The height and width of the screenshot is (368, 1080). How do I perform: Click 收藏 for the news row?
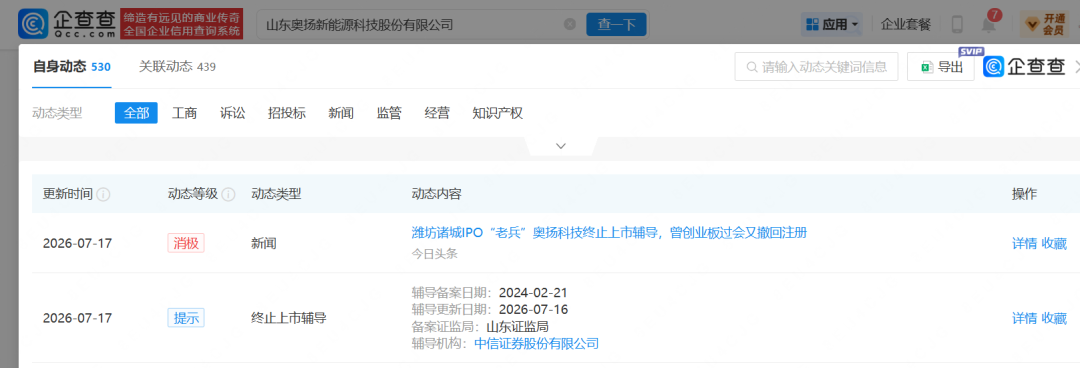[x=1054, y=243]
